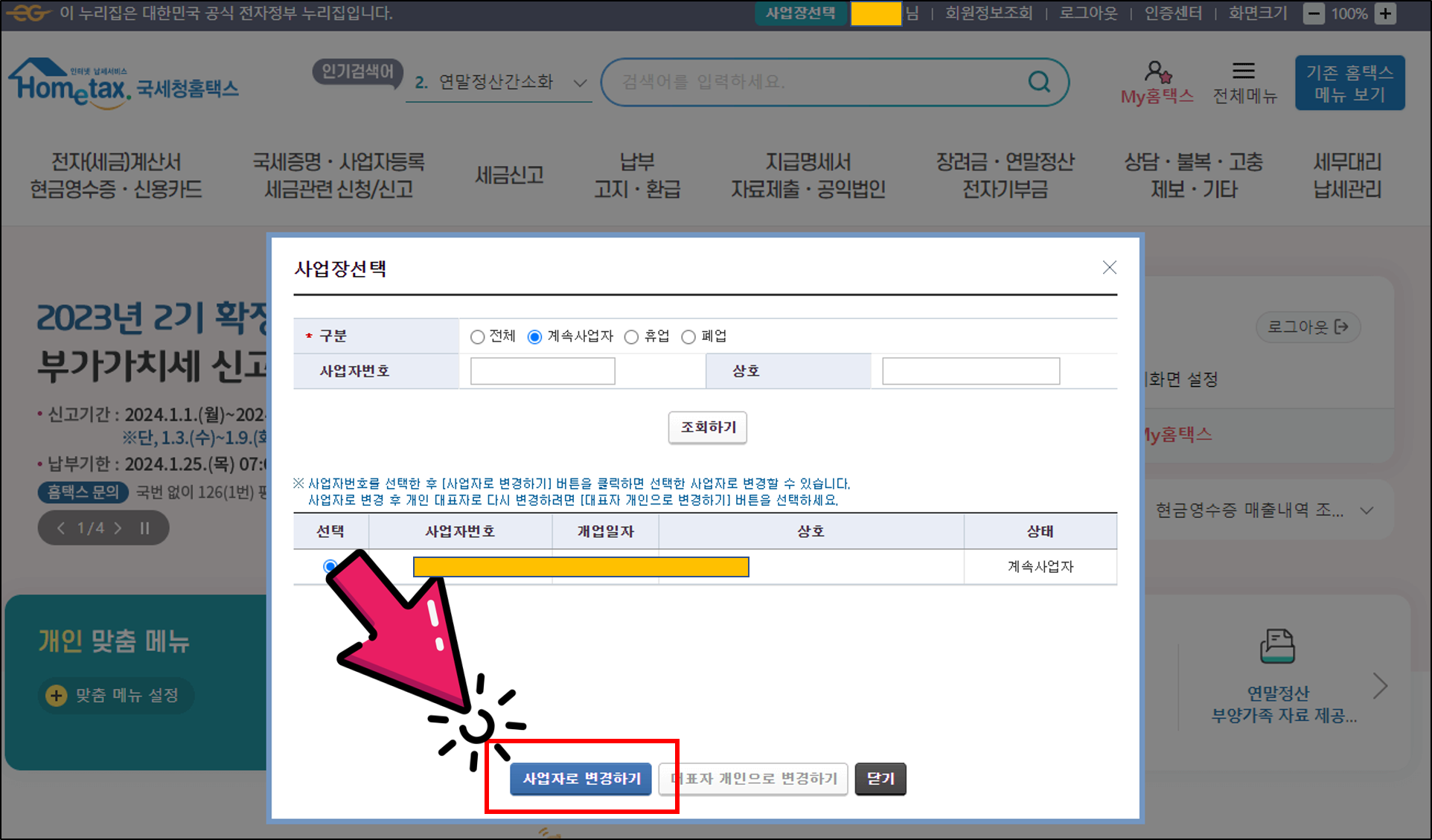Expand the popular search term dropdown

[x=580, y=84]
